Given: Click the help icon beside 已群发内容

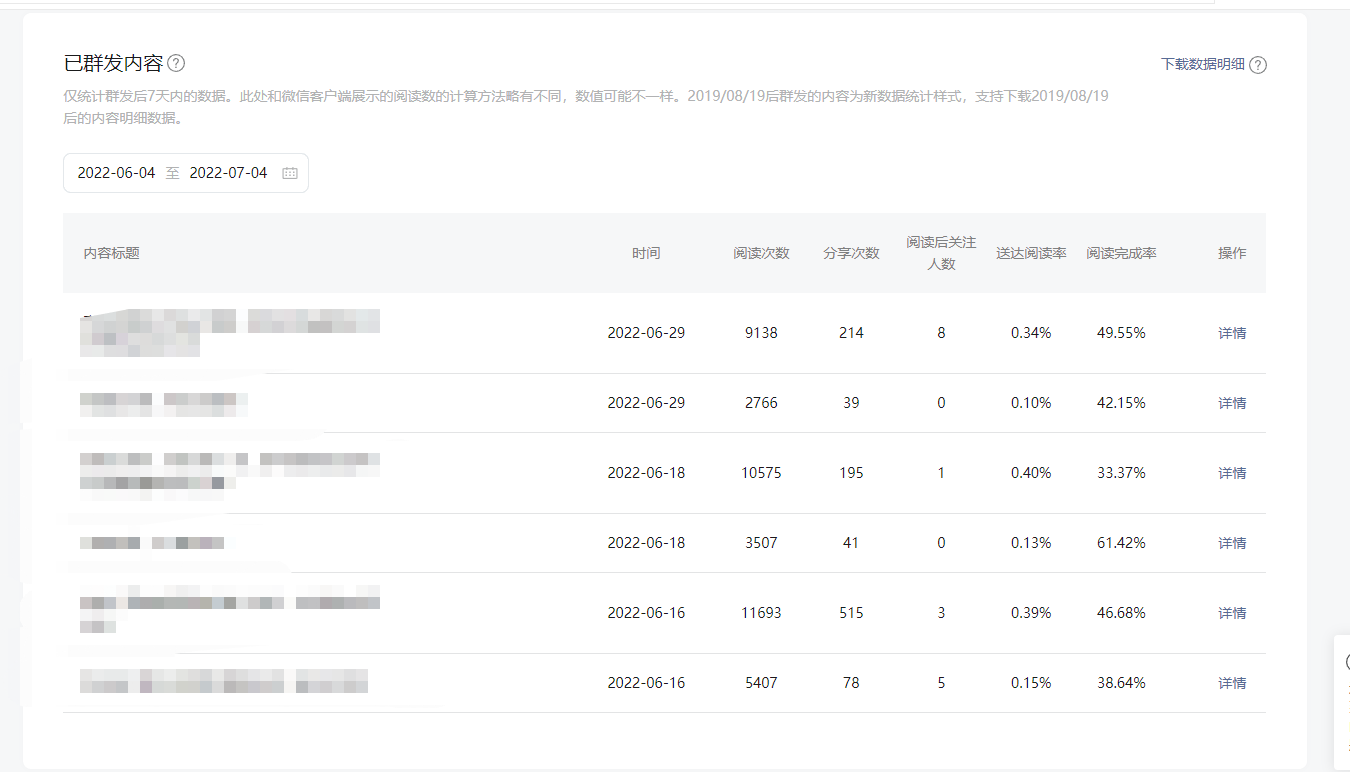Looking at the screenshot, I should [176, 63].
